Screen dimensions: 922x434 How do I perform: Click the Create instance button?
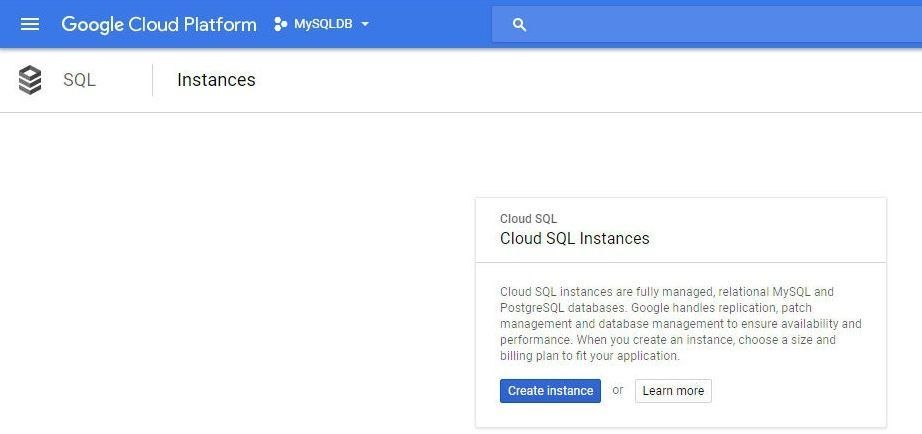[550, 391]
